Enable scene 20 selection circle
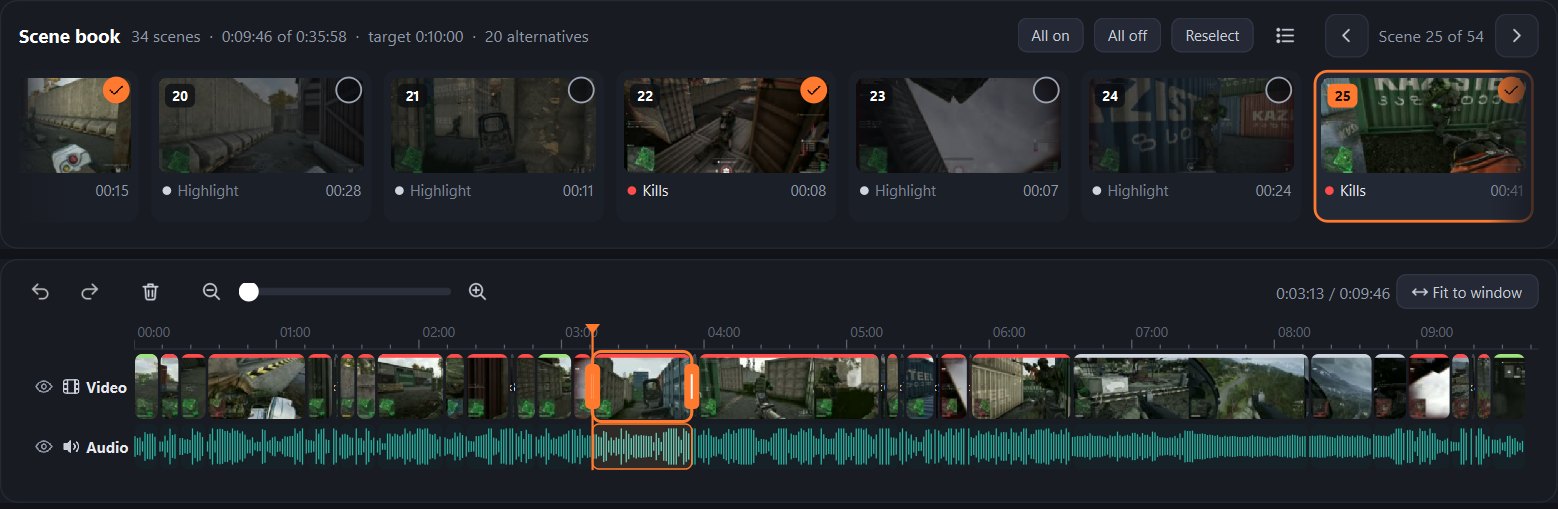Image resolution: width=1558 pixels, height=509 pixels. pos(348,90)
